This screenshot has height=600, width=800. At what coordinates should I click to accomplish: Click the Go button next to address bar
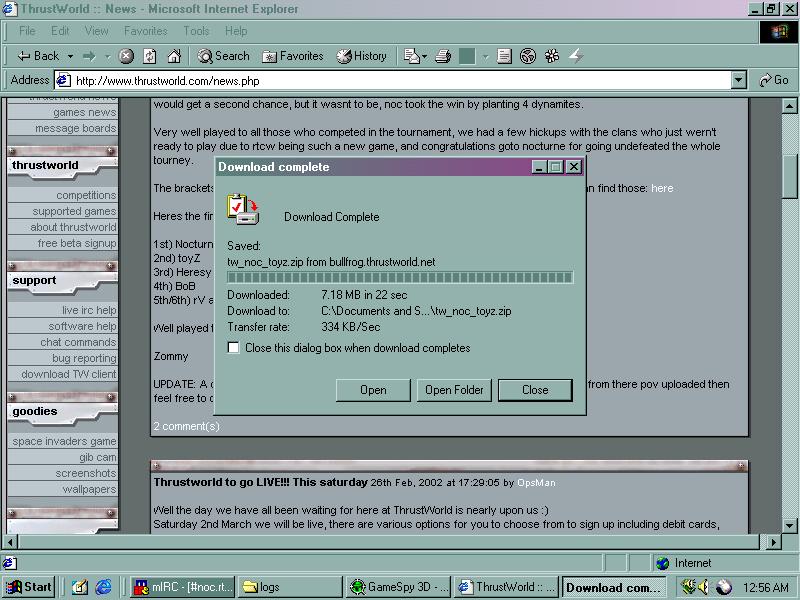773,80
